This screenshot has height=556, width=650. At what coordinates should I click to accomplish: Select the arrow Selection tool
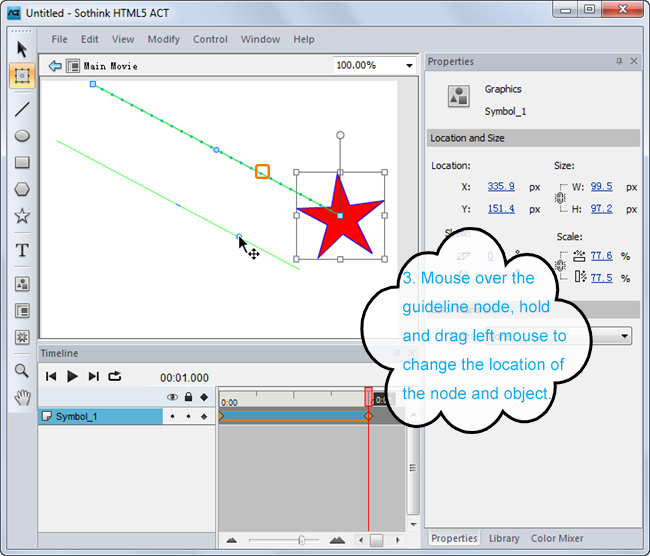pos(22,49)
